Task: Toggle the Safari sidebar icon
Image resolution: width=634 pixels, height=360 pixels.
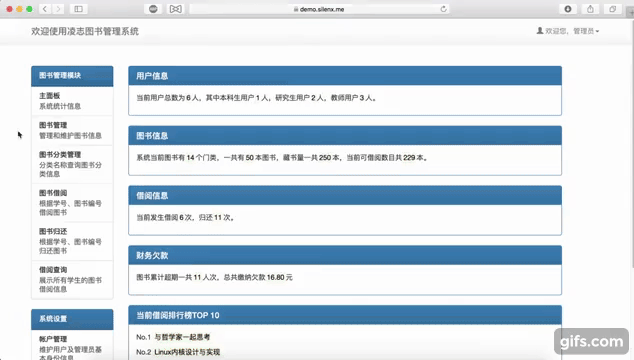Action: (x=78, y=9)
